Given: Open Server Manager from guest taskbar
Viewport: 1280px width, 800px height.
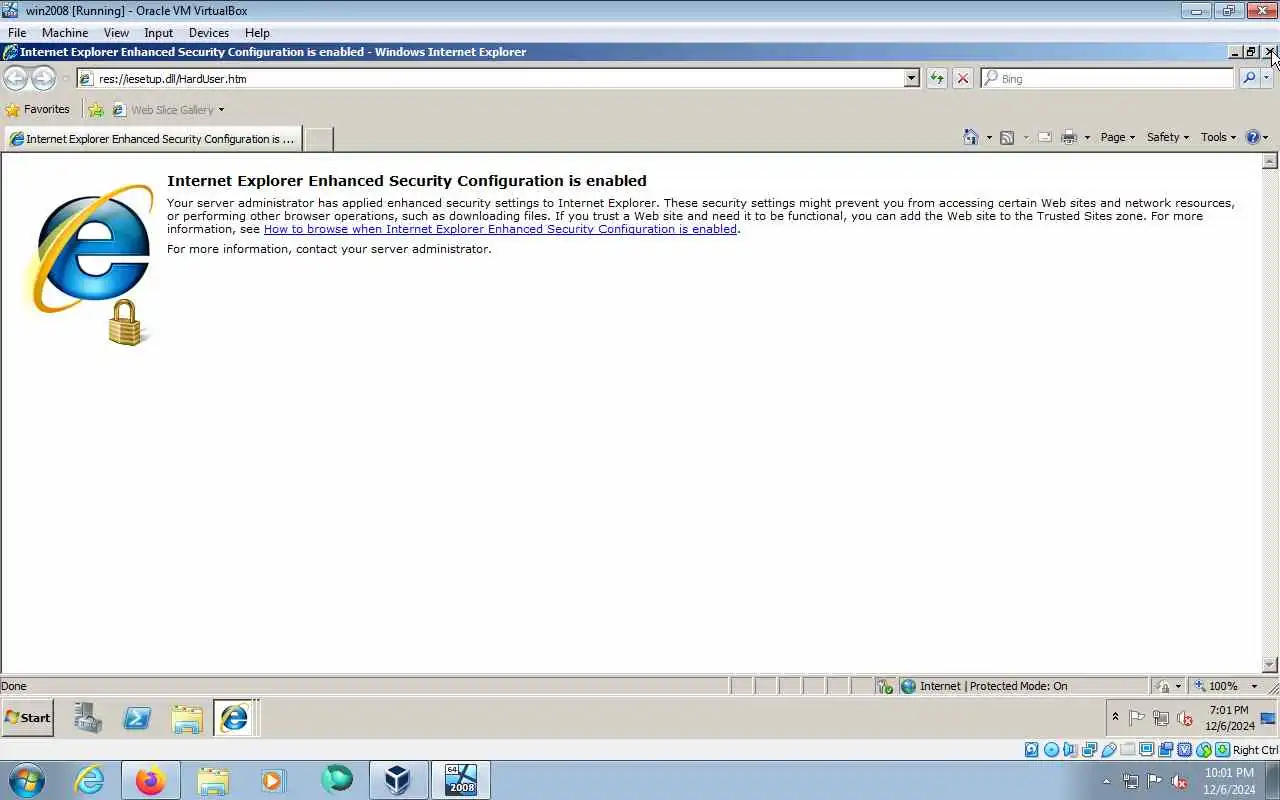Looking at the screenshot, I should 88,718.
